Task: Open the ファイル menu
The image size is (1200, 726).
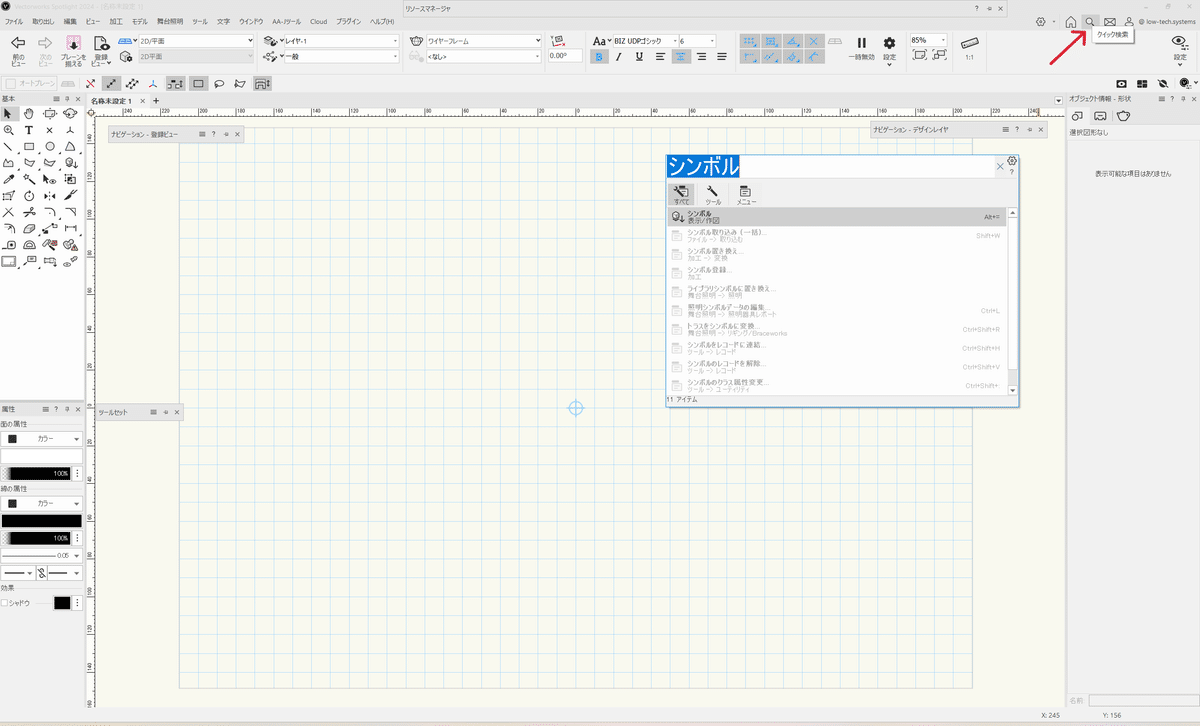Action: (x=14, y=21)
